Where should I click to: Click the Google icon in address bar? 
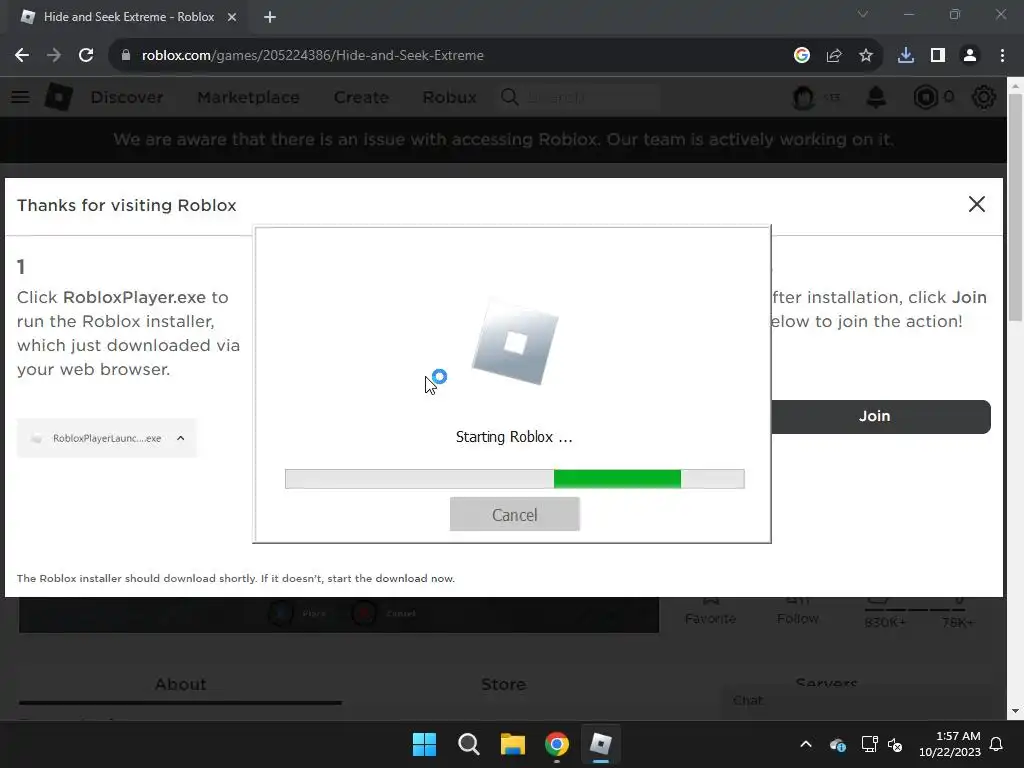tap(802, 56)
